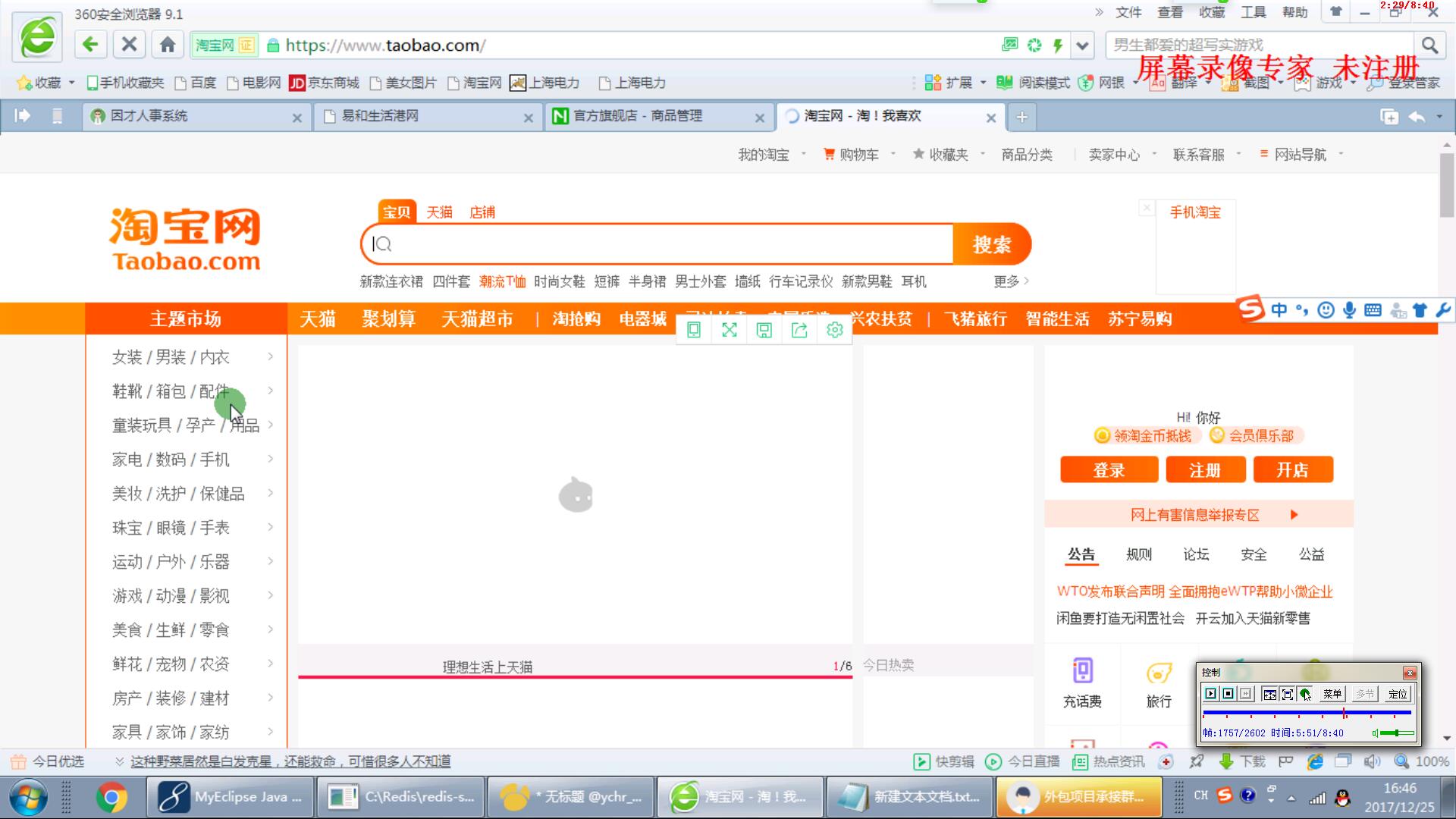
Task: Click the 100% page zoom control
Action: click(x=1423, y=761)
